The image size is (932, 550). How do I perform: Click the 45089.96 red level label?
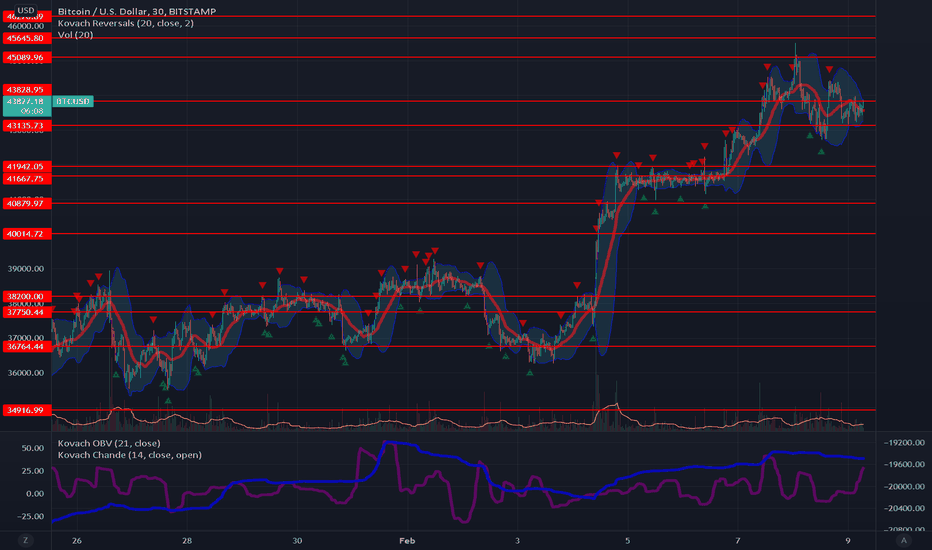[x=27, y=58]
